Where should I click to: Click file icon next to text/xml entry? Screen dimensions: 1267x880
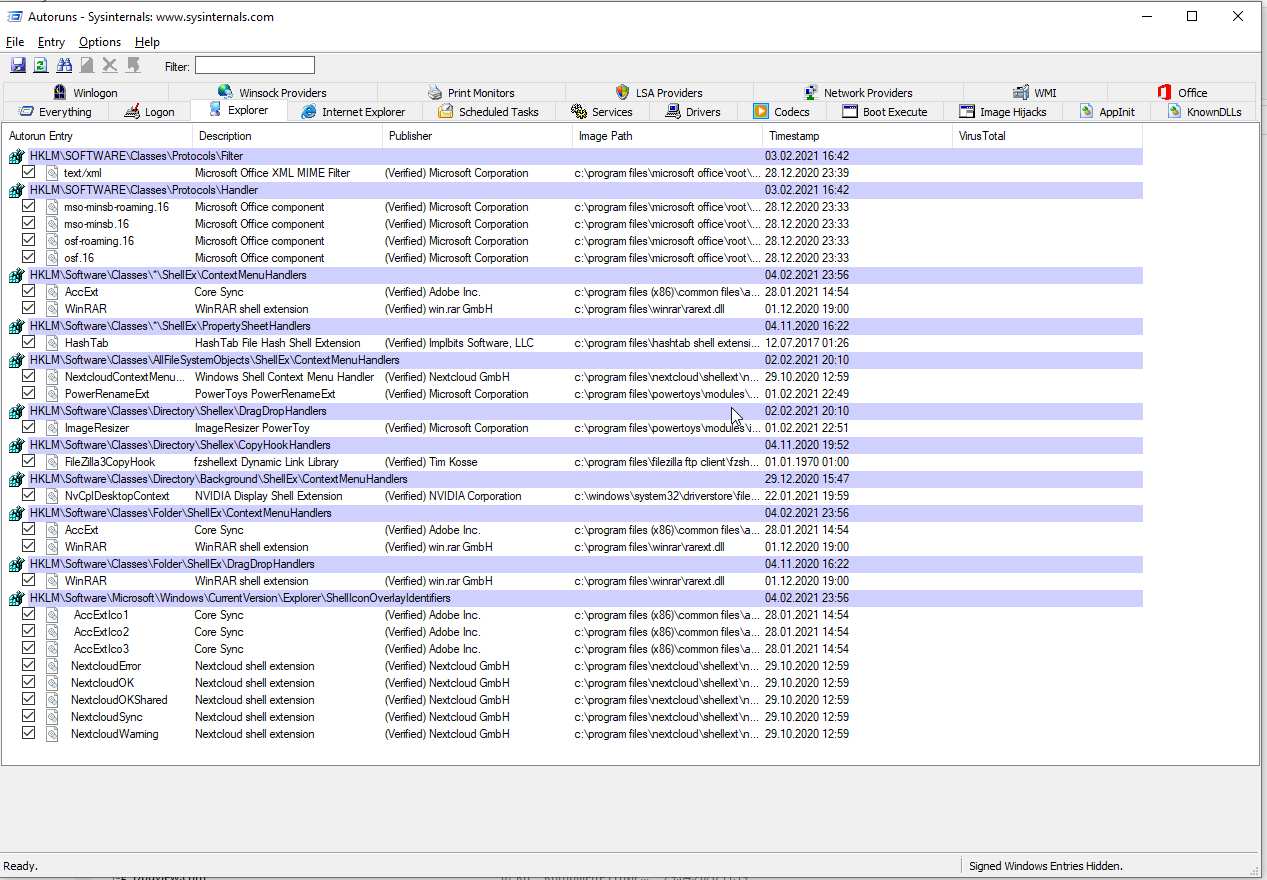[52, 173]
